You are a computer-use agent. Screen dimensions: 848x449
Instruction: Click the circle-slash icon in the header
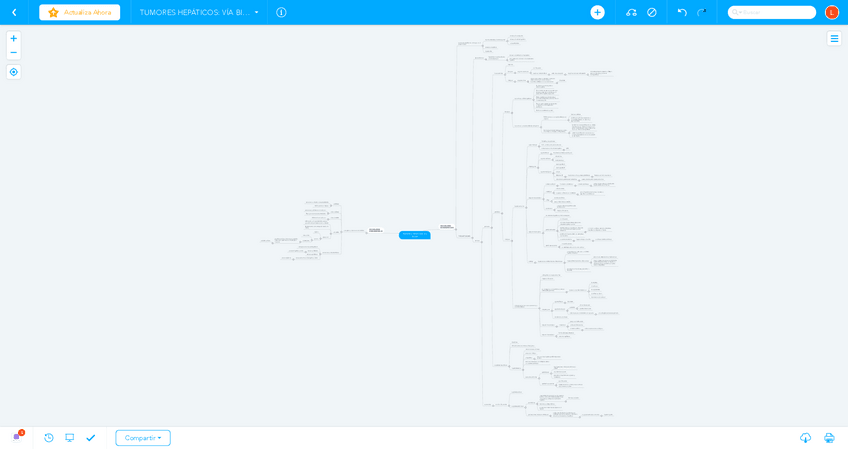[x=652, y=12]
